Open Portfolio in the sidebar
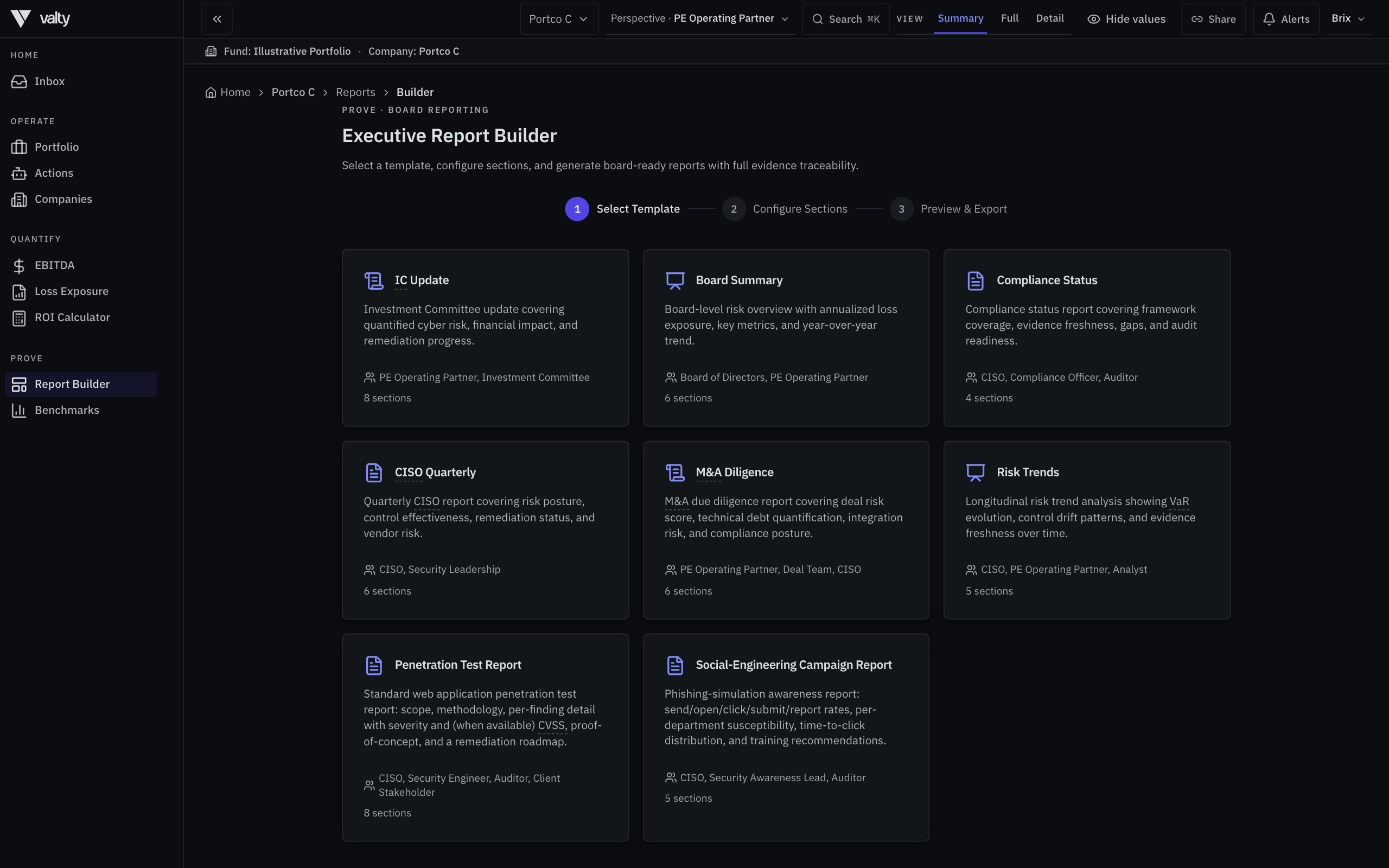This screenshot has height=868, width=1389. click(80, 147)
